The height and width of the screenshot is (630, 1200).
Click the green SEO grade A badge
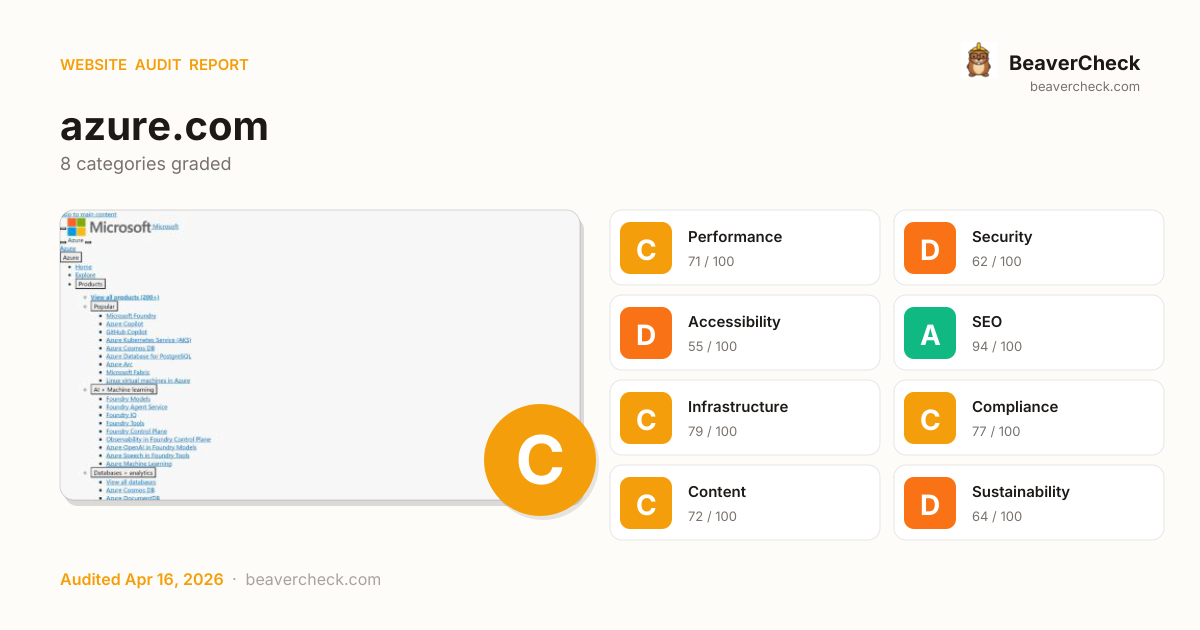pos(930,333)
